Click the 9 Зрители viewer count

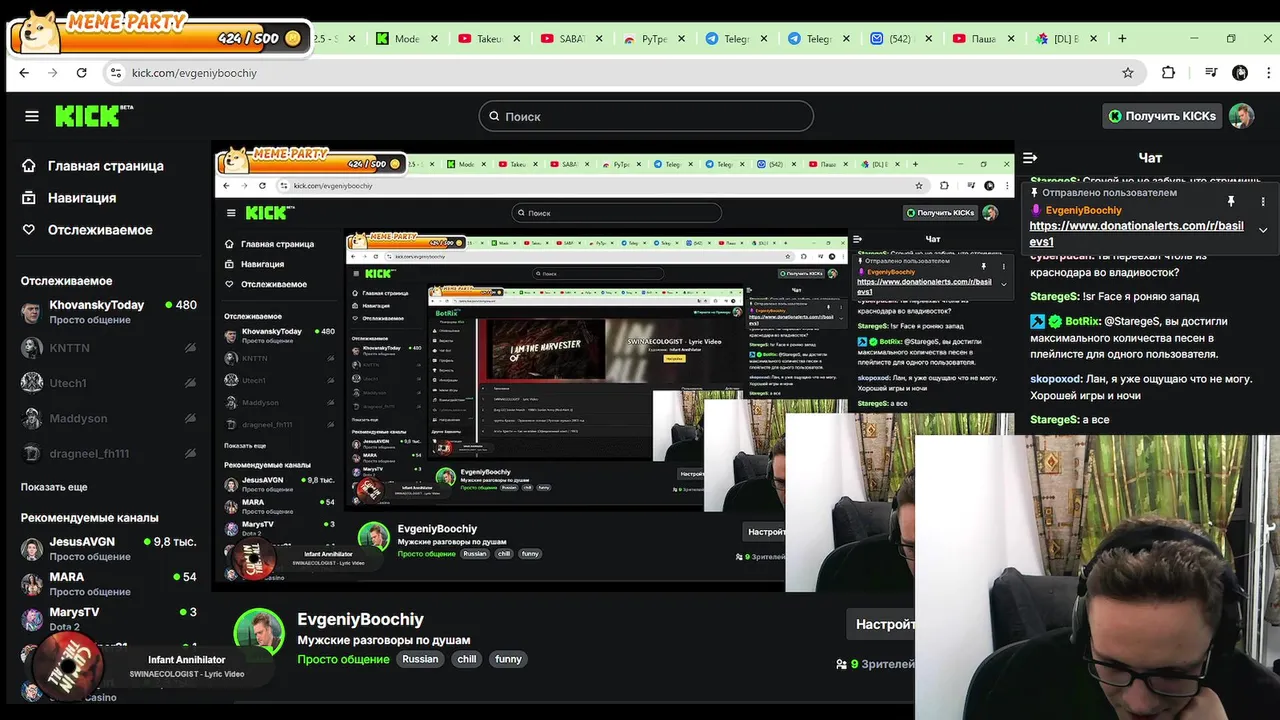click(x=875, y=664)
